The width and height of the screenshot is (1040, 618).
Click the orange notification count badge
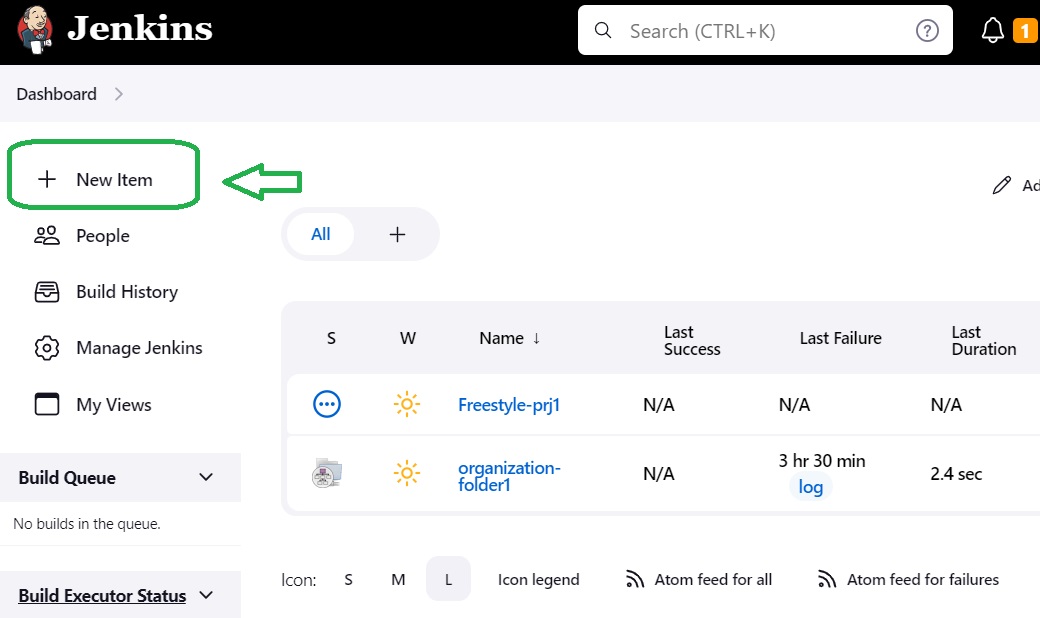point(1025,31)
